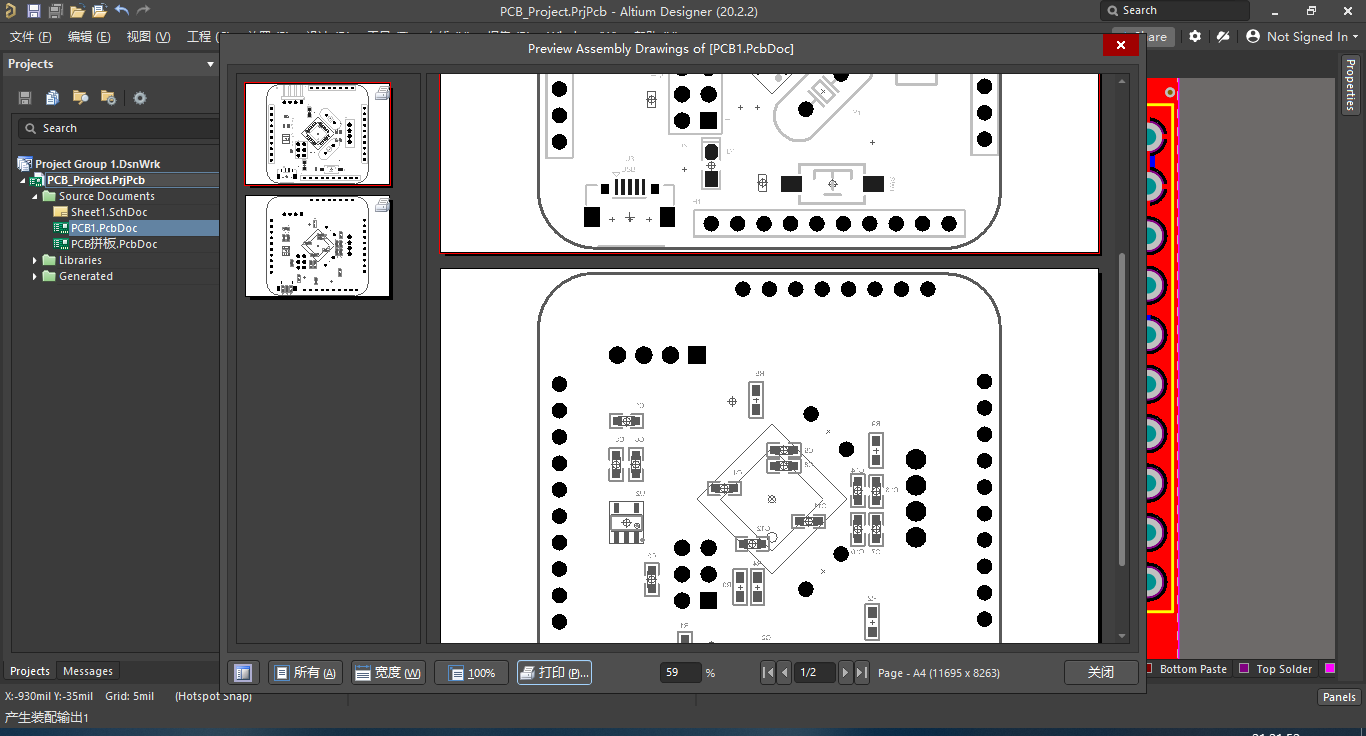Select first page thumbnail in preview

[x=318, y=133]
